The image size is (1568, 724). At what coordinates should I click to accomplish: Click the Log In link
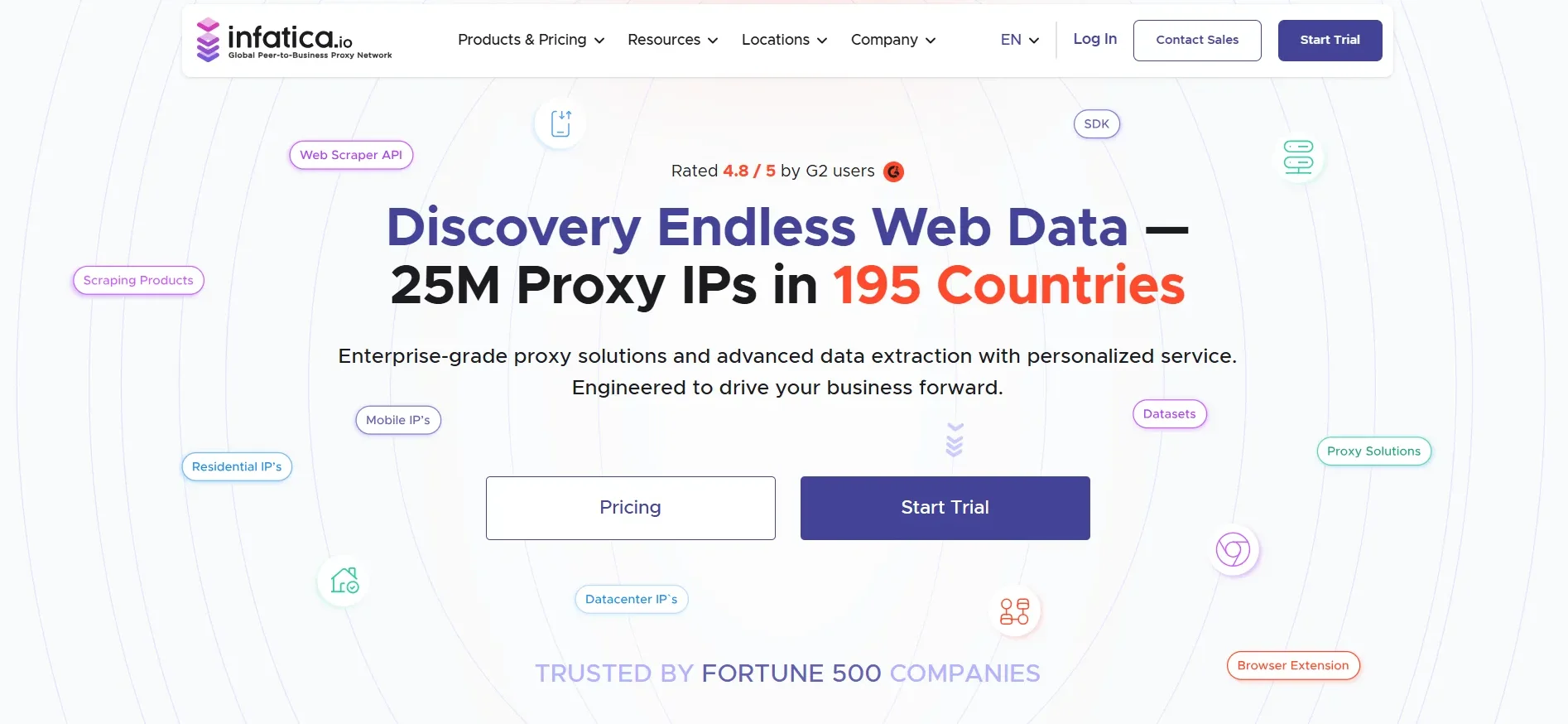pos(1094,39)
